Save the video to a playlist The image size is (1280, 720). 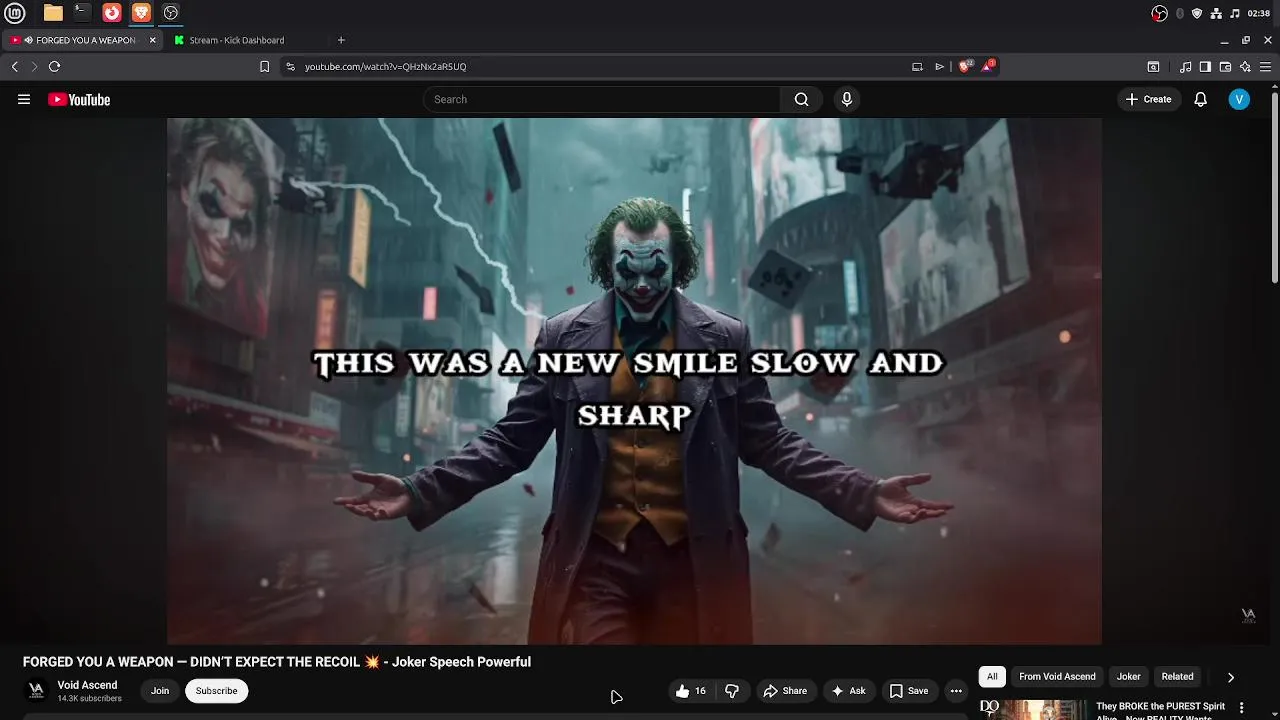click(x=909, y=691)
